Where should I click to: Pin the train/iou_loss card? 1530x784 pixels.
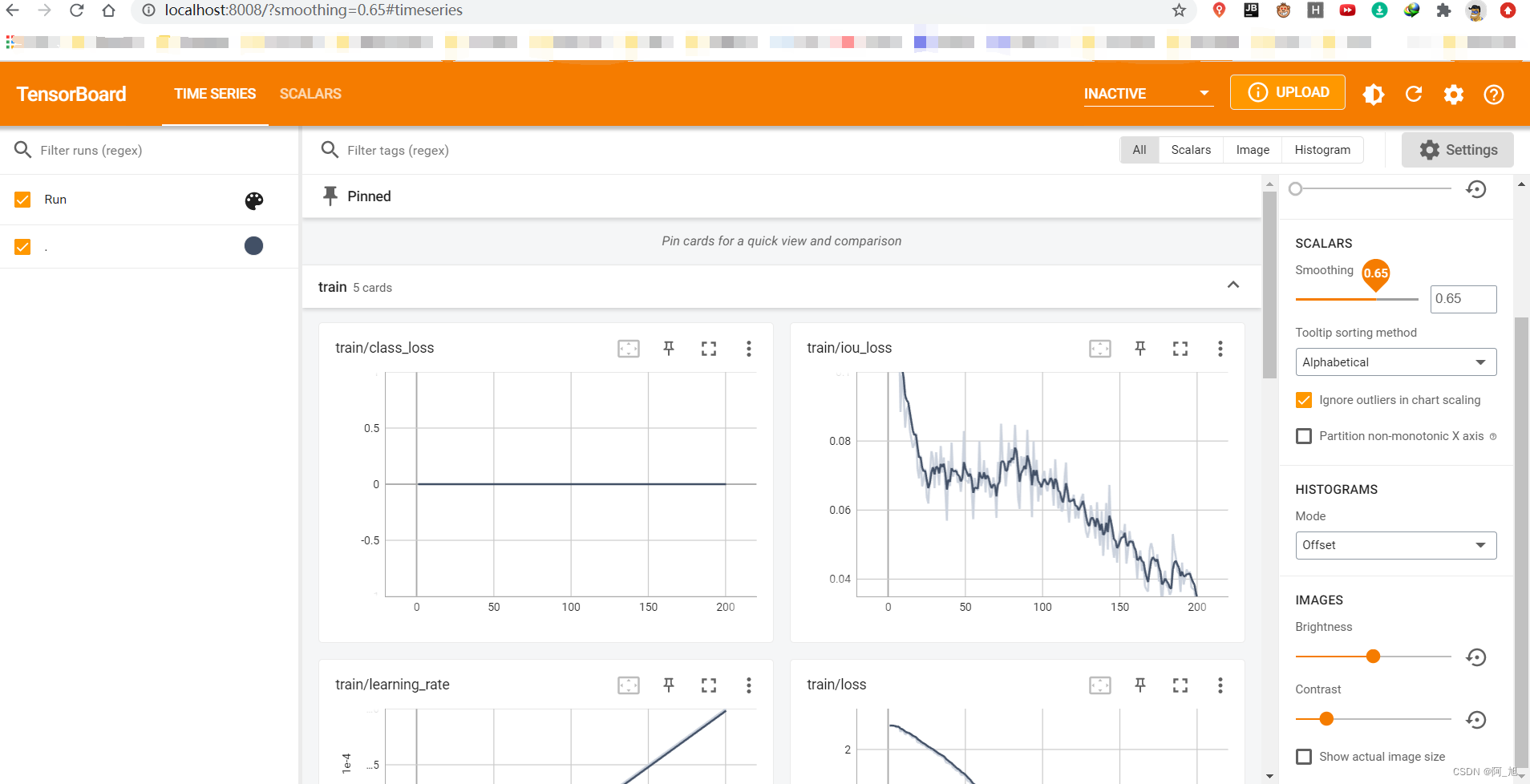point(1140,349)
